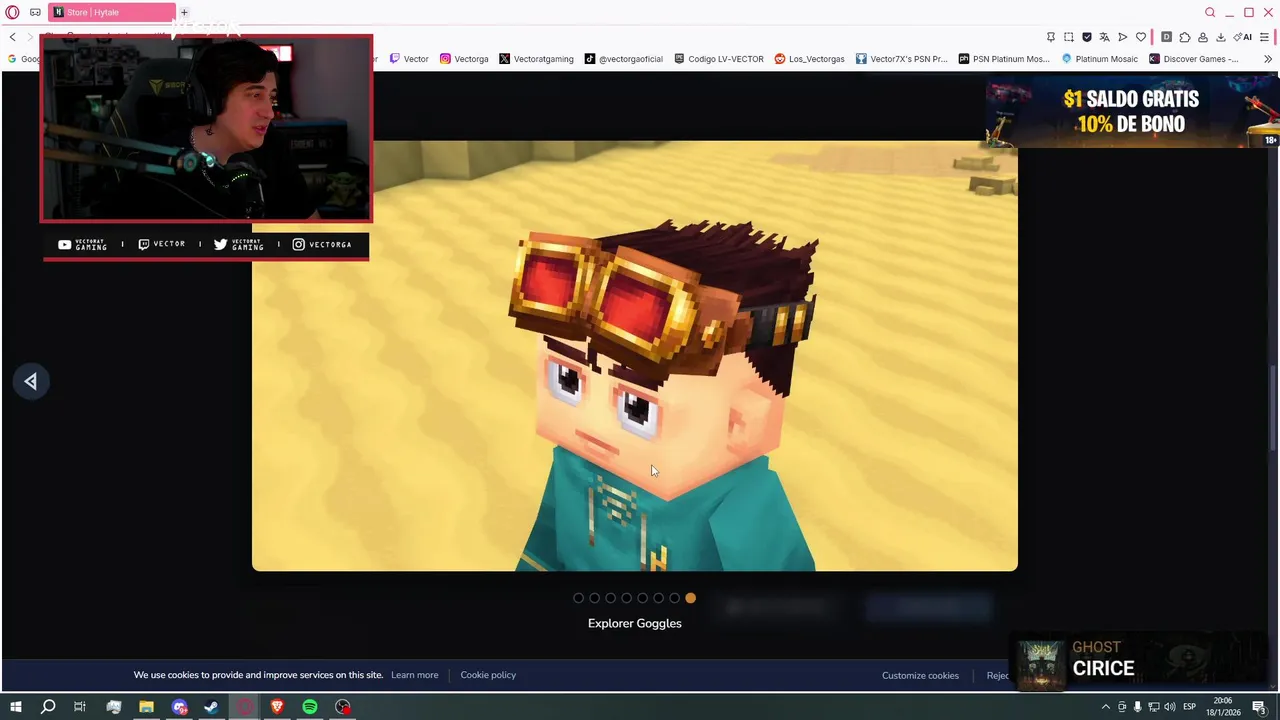Screen dimensions: 1280x720
Task: Open Task View on the taskbar
Action: (80, 707)
